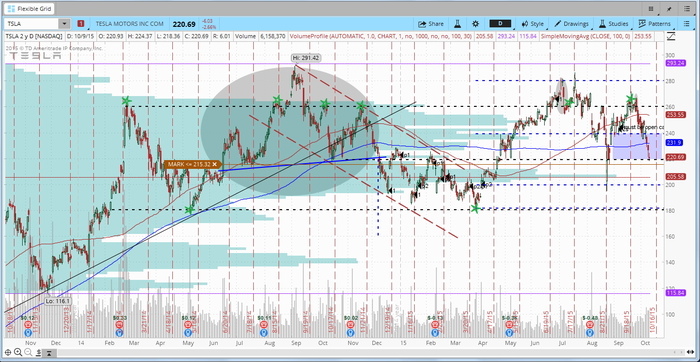Pin the Flexible Grid window
Viewport: 700px width, 362px height.
[669, 8]
